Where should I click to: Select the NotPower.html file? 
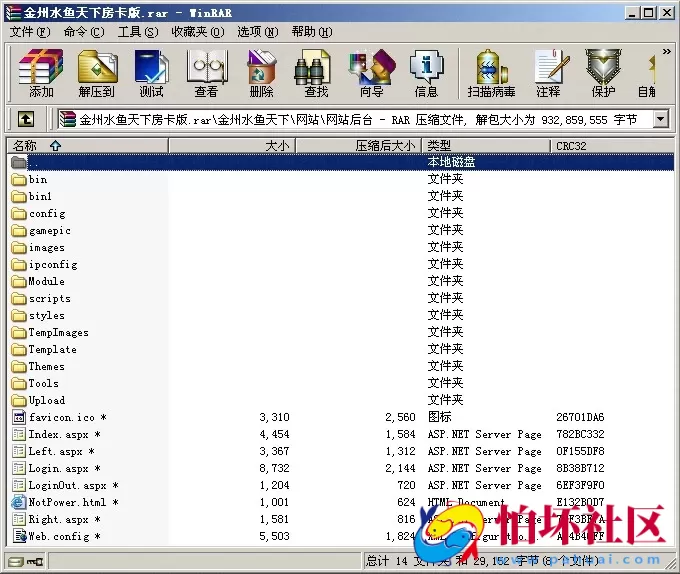[65, 502]
